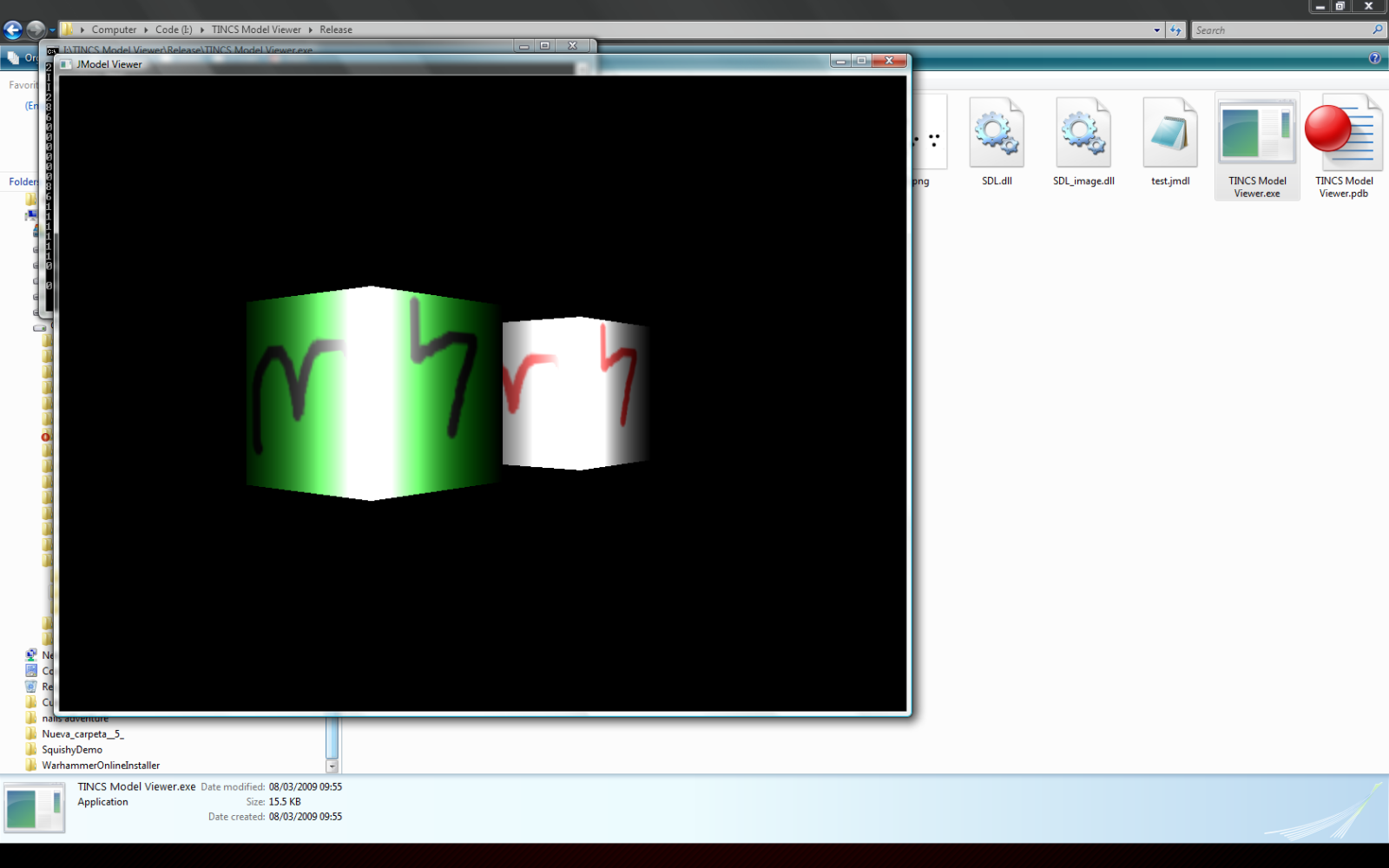This screenshot has height=868, width=1389.
Task: Expand the arrow after TINCS Model Viewer breadcrumb
Action: point(310,30)
